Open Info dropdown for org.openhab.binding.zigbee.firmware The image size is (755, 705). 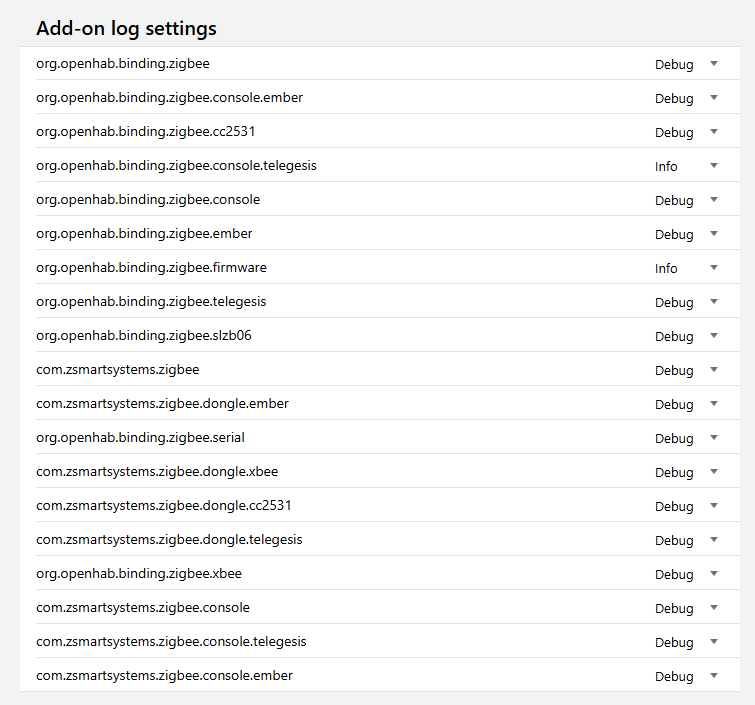(x=687, y=268)
